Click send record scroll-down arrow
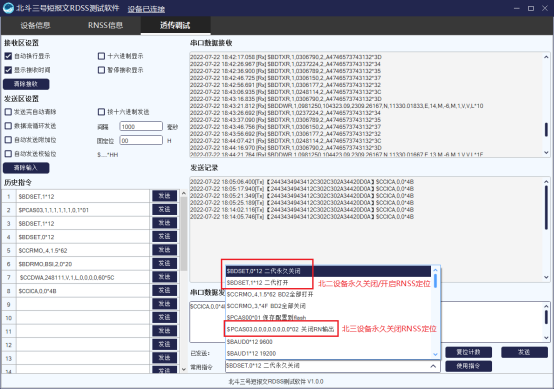The width and height of the screenshot is (554, 390). click(546, 277)
